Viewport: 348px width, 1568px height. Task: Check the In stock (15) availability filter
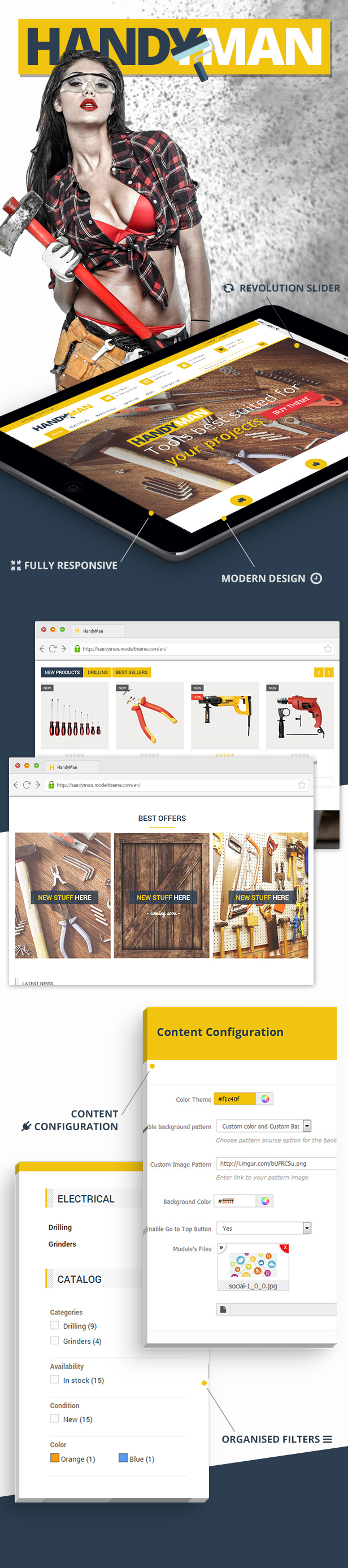55,1379
